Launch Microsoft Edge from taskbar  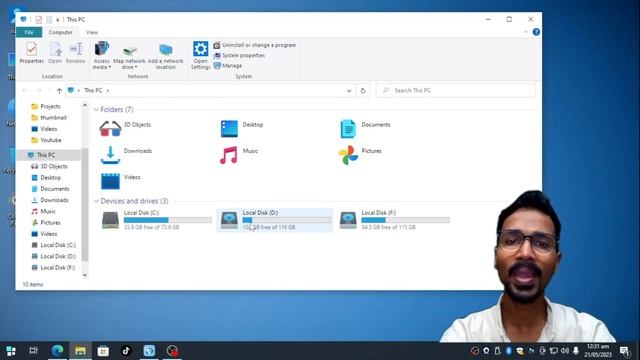pos(57,351)
